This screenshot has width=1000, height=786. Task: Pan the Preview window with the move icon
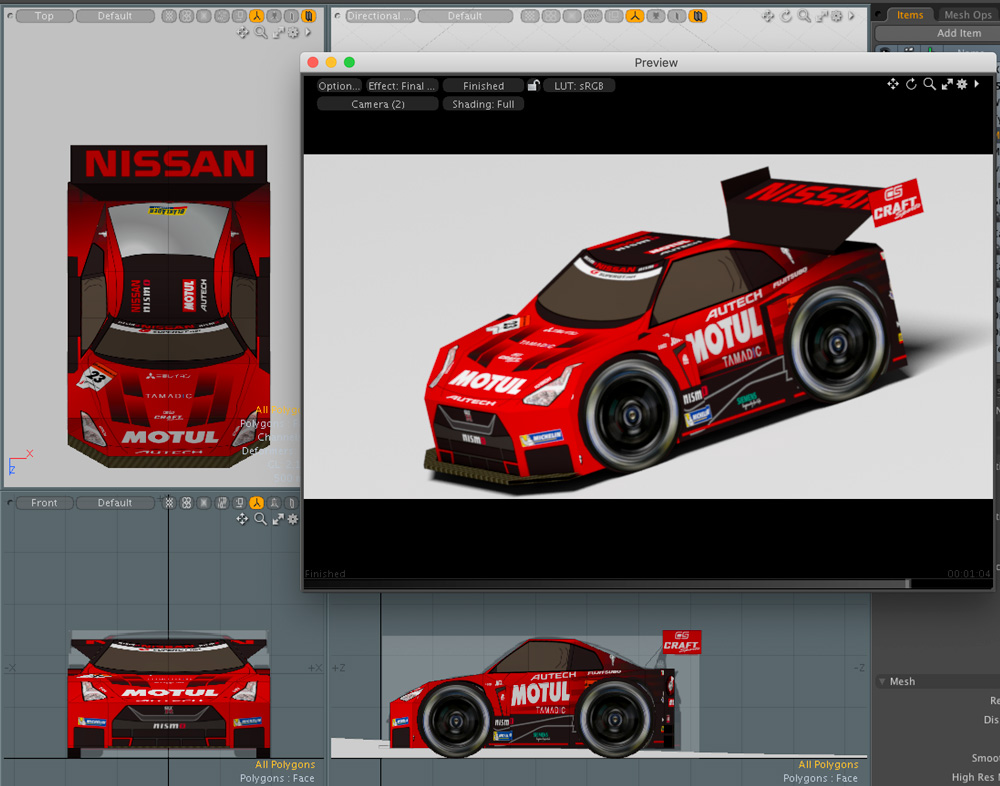(x=893, y=84)
